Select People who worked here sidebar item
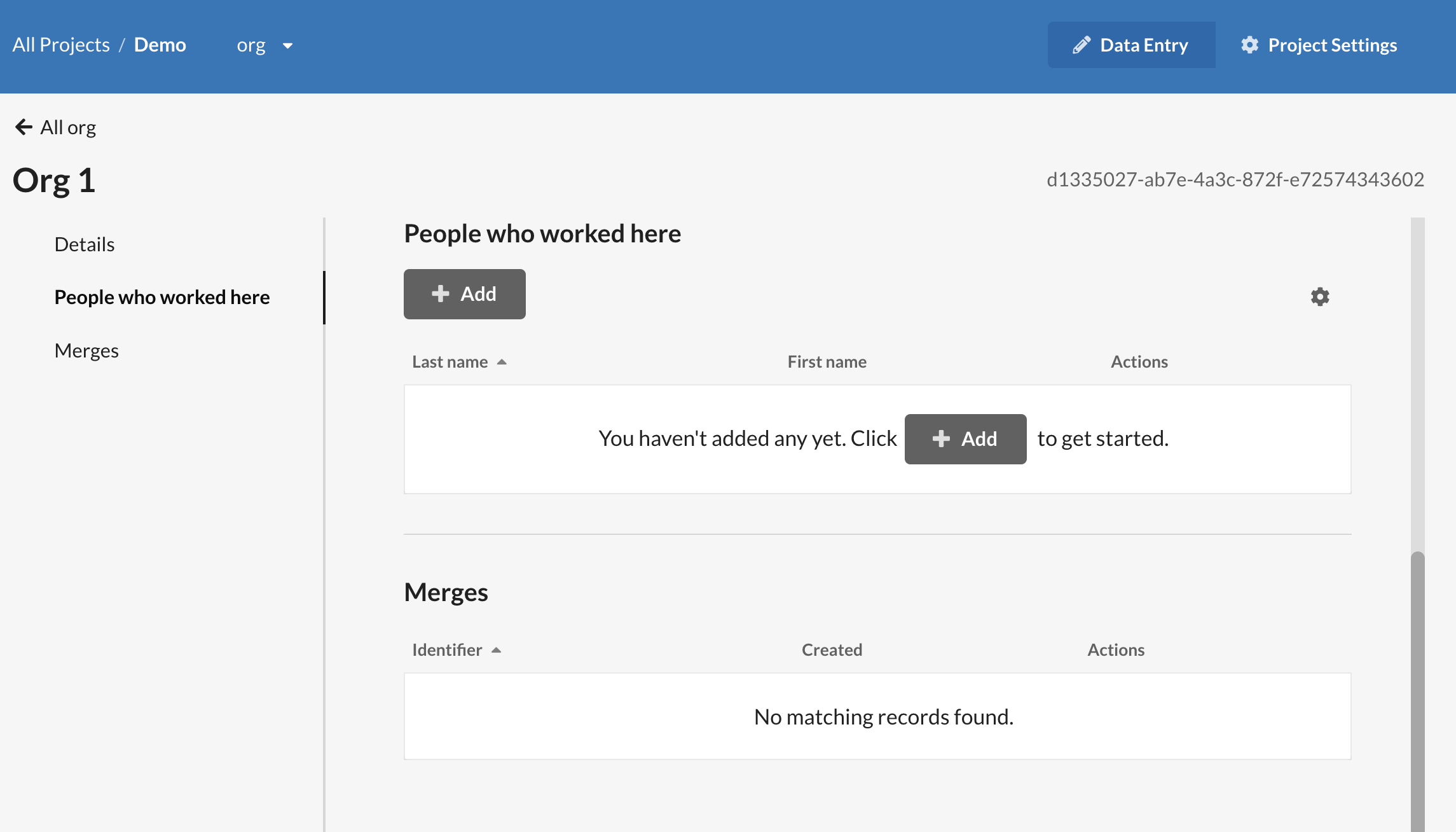1456x832 pixels. coord(162,297)
